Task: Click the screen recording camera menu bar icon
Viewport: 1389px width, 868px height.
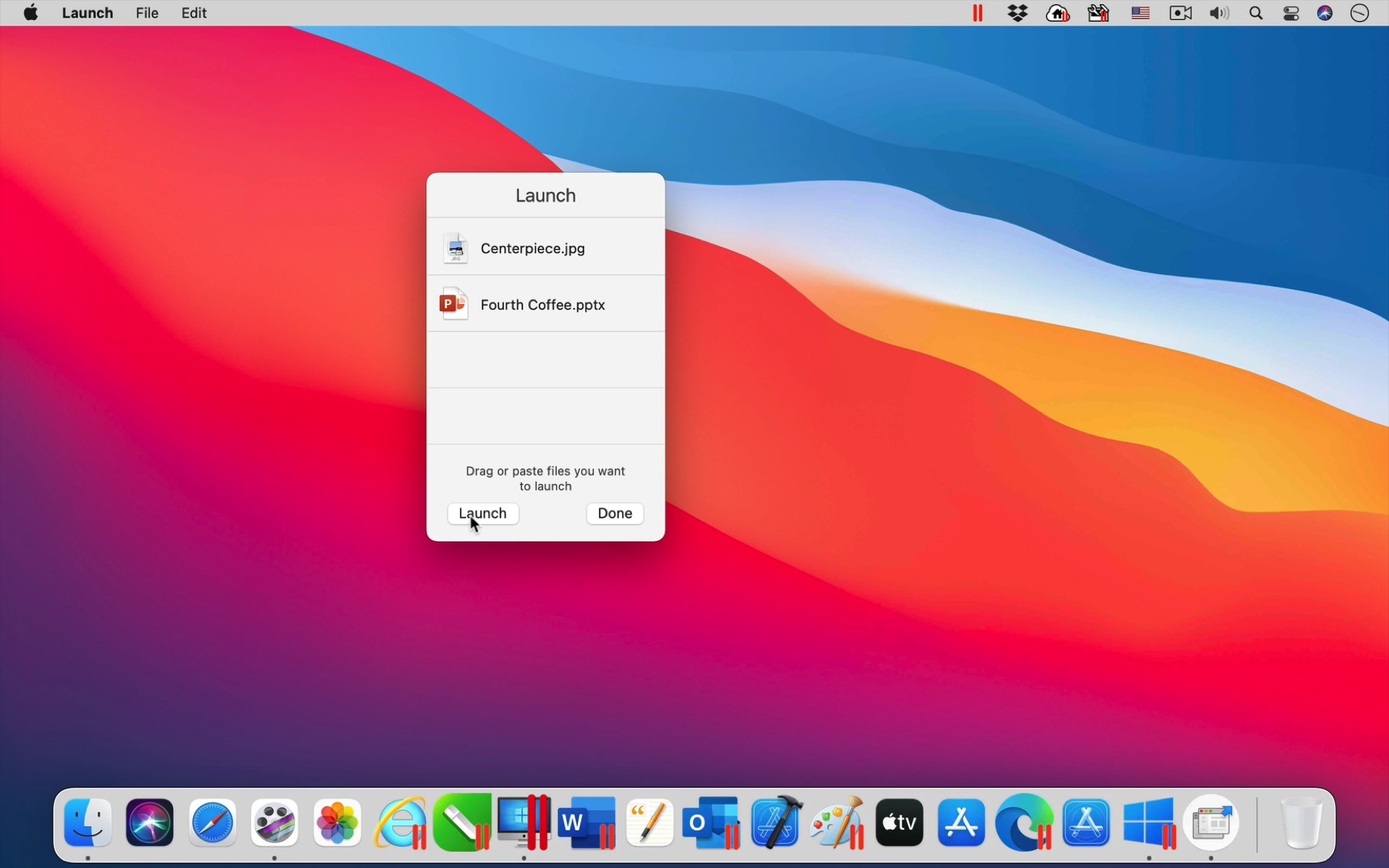Action: [1179, 12]
